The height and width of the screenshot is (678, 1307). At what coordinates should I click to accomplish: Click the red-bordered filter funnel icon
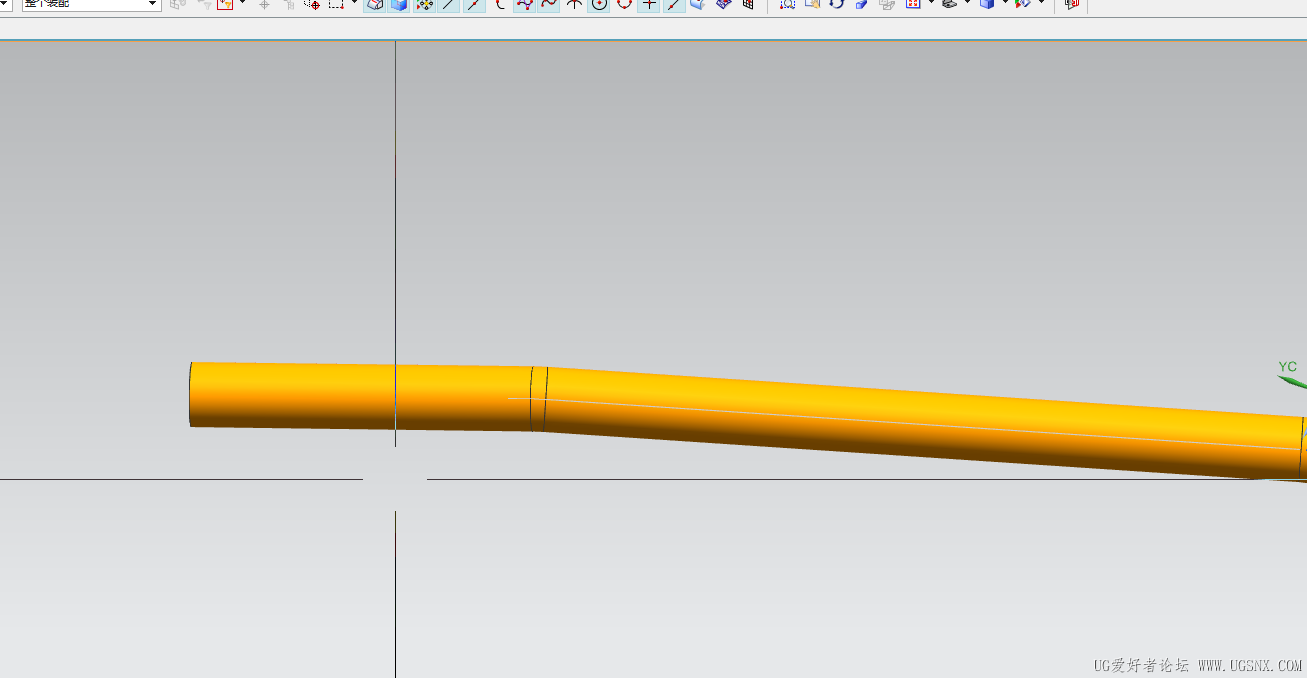225,4
